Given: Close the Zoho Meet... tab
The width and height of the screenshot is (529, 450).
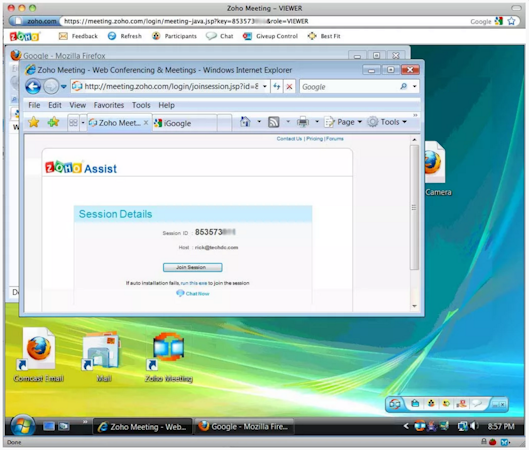Looking at the screenshot, I should tap(146, 123).
